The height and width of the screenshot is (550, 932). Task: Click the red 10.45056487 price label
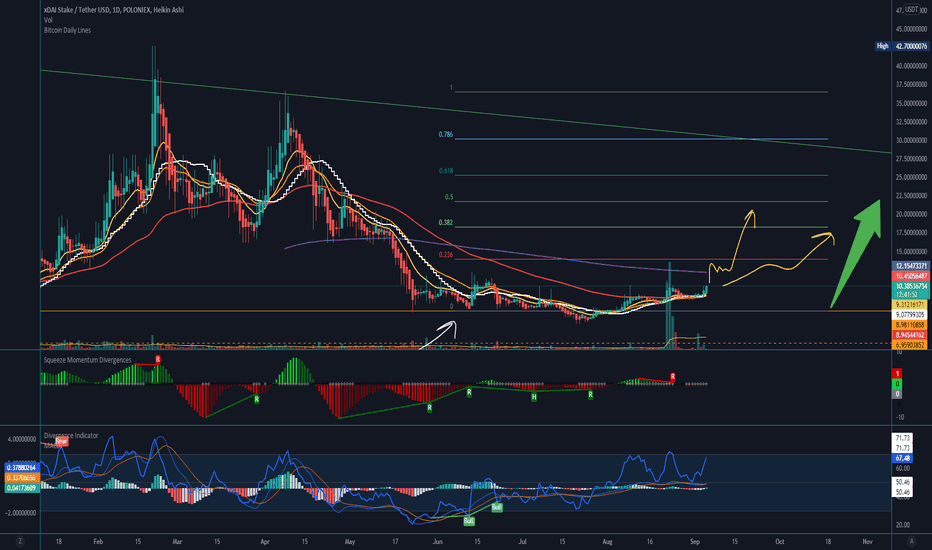[x=911, y=276]
